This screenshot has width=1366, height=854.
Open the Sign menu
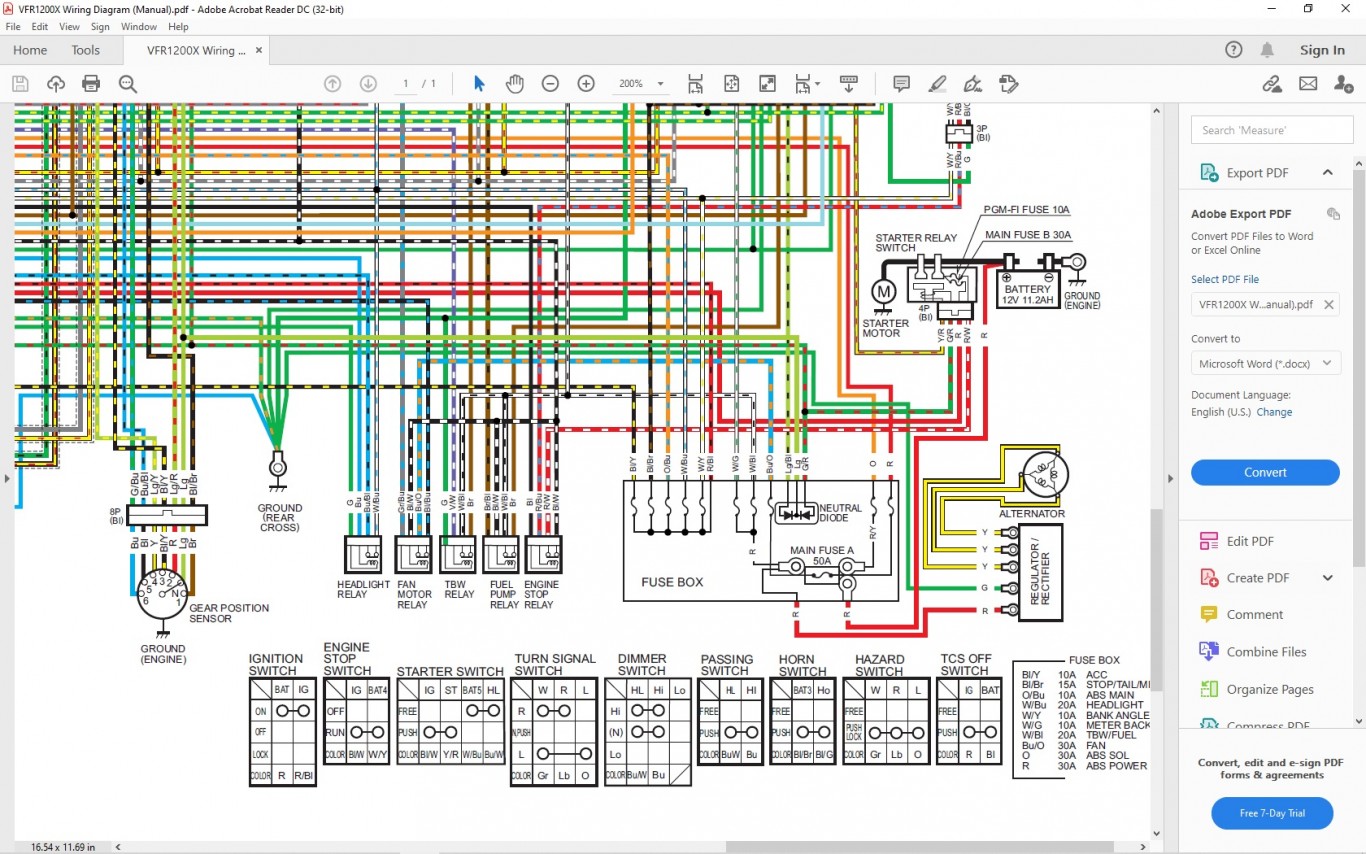click(100, 27)
